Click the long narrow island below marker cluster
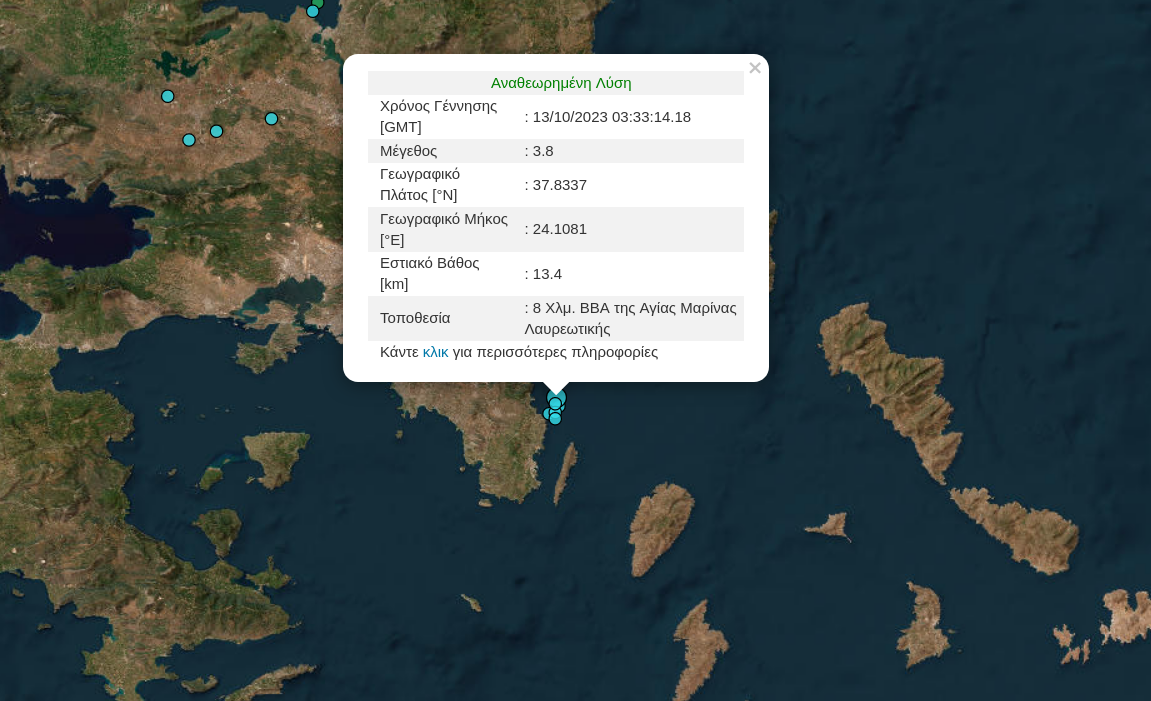The width and height of the screenshot is (1151, 701). 566,472
